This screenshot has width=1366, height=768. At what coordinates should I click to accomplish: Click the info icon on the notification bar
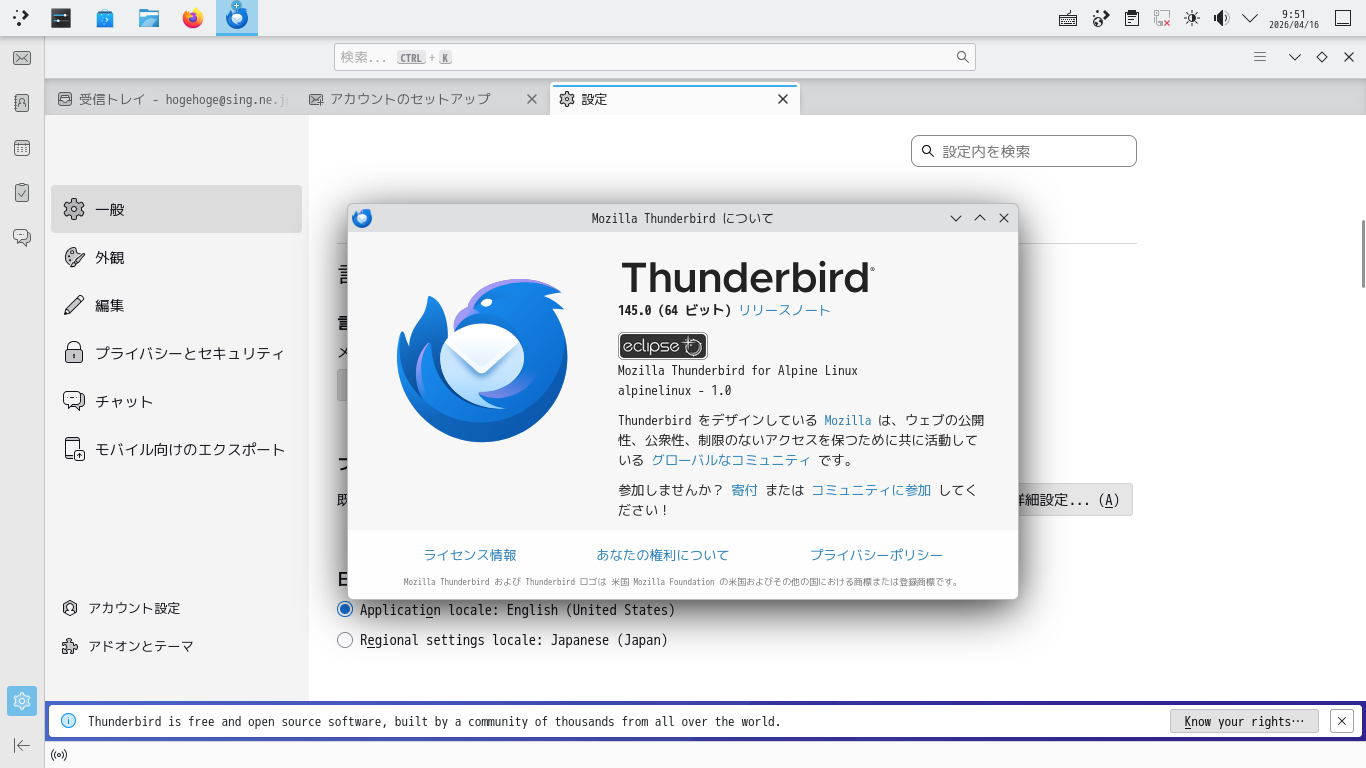(69, 721)
